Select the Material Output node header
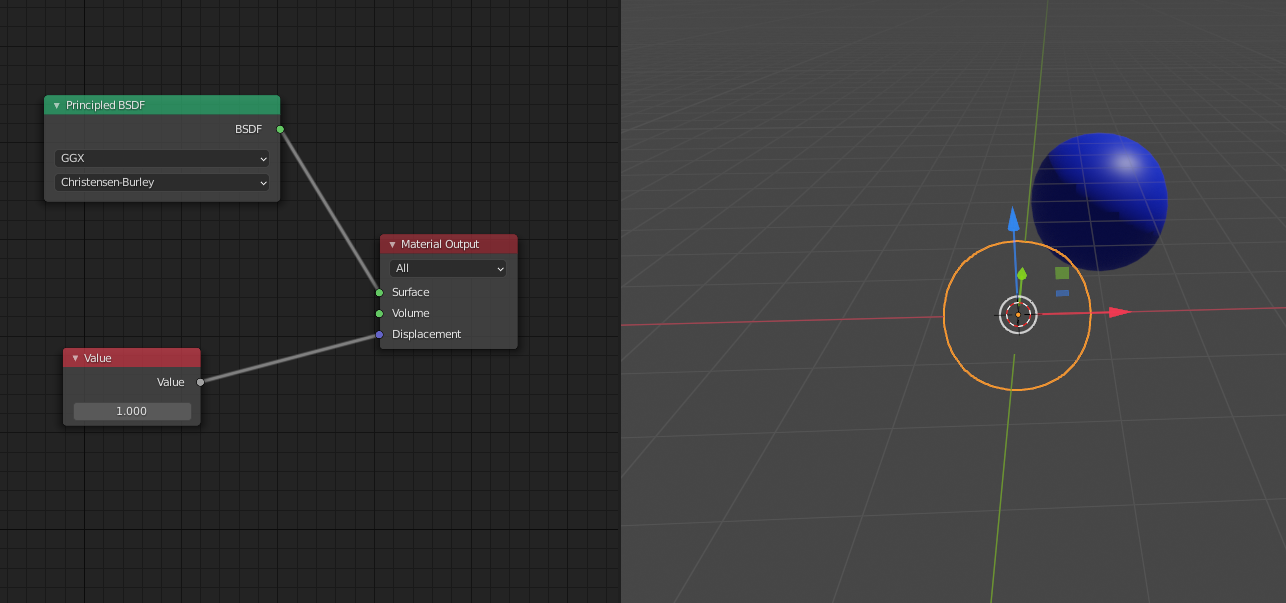The width and height of the screenshot is (1286, 603). pos(449,244)
